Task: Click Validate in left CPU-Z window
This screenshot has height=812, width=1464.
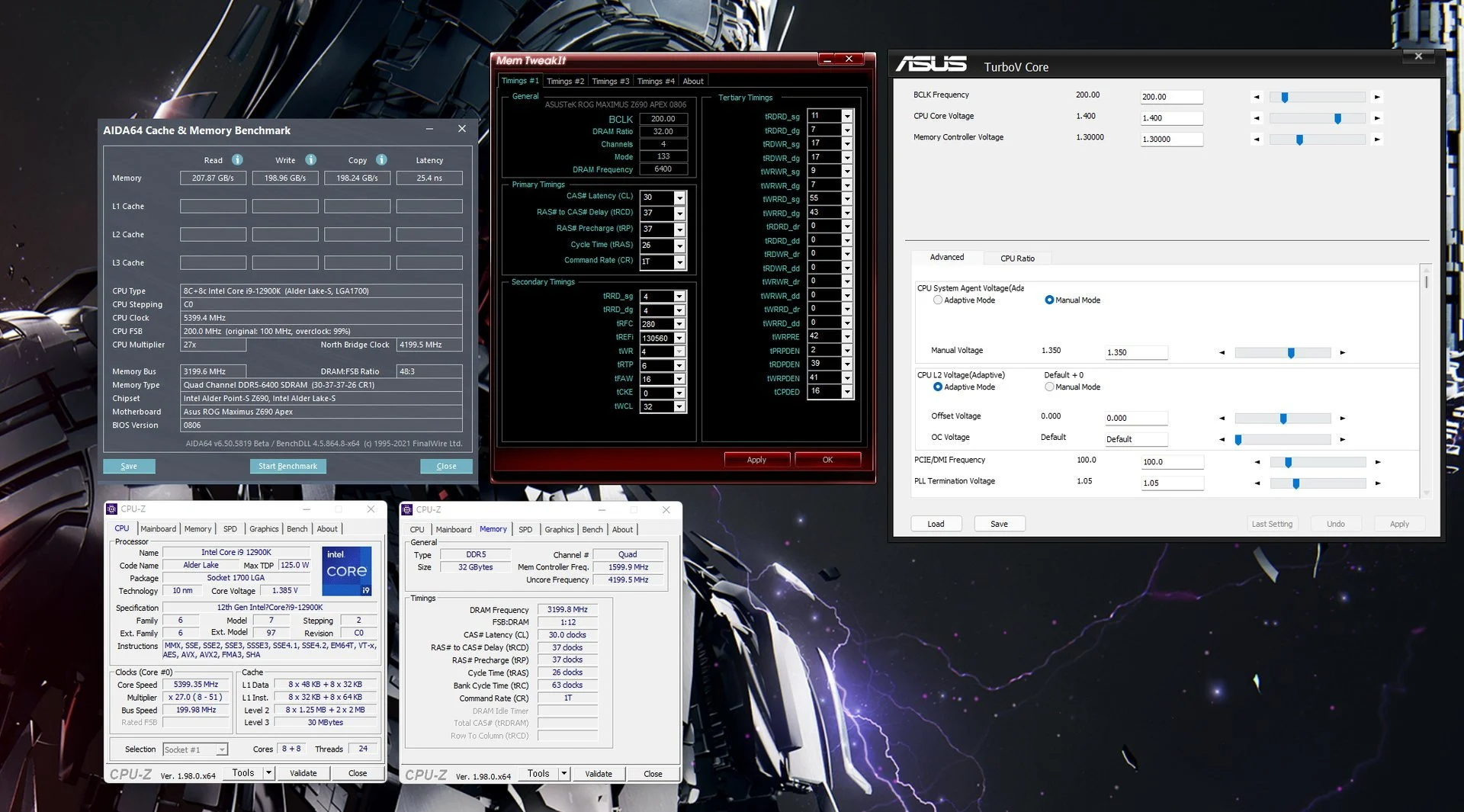Action: 303,773
